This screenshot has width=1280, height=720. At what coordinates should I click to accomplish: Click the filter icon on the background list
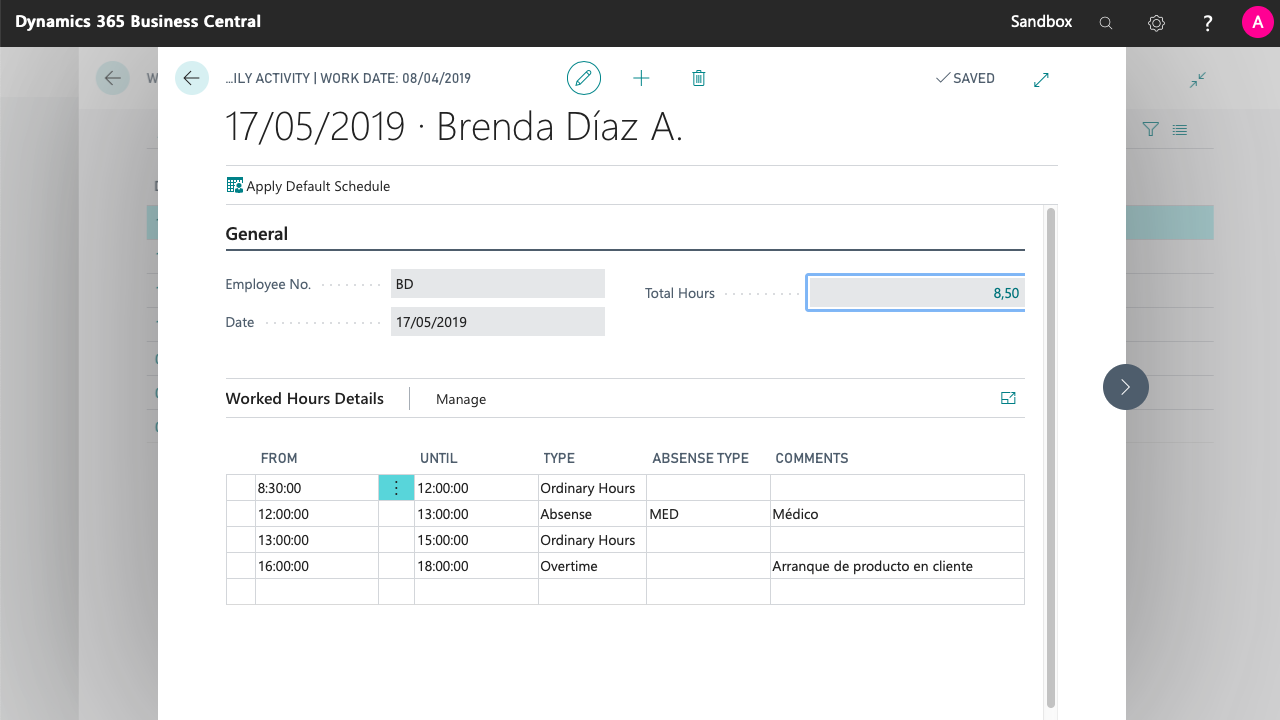(x=1150, y=129)
